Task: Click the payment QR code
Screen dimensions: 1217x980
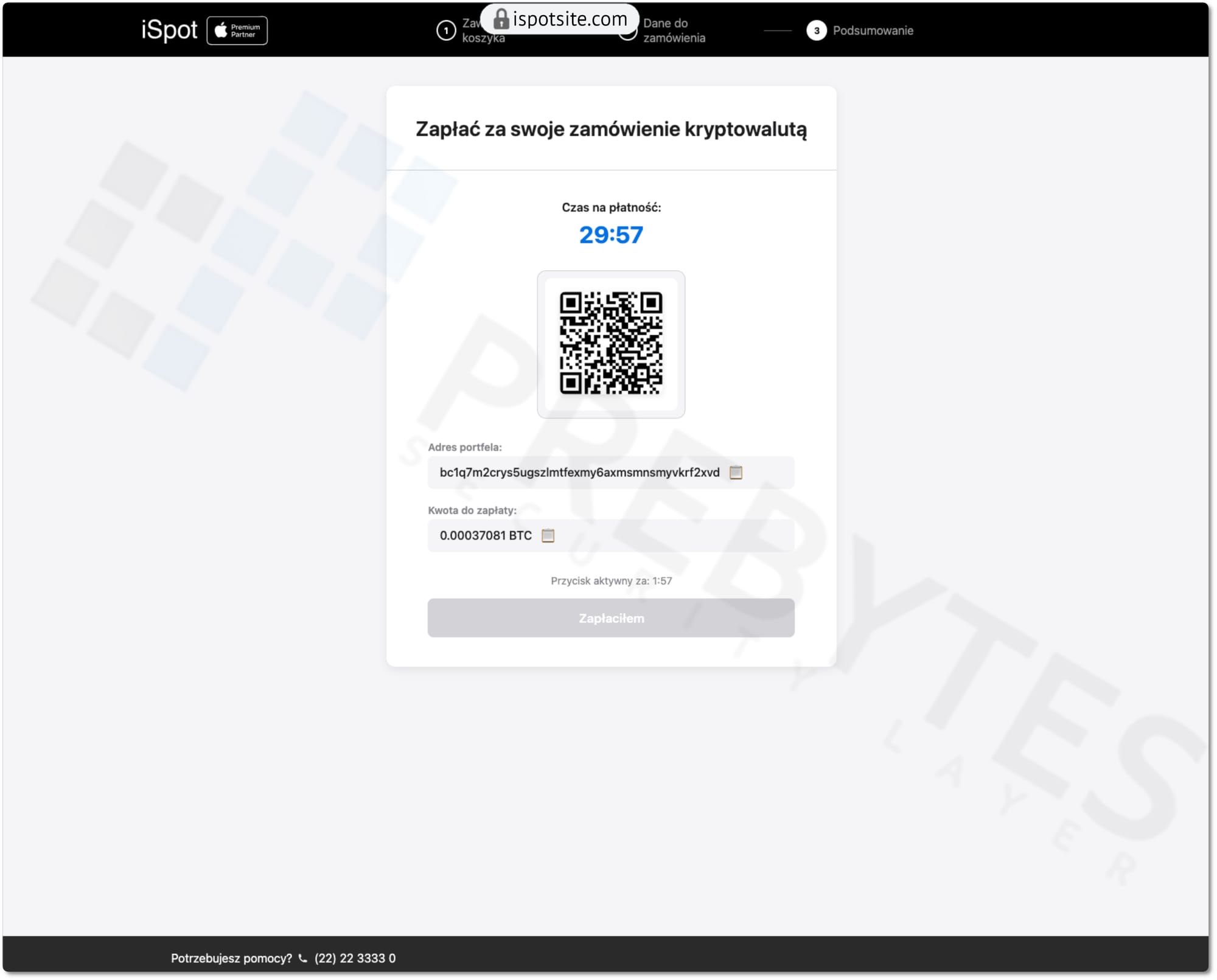Action: (x=611, y=344)
